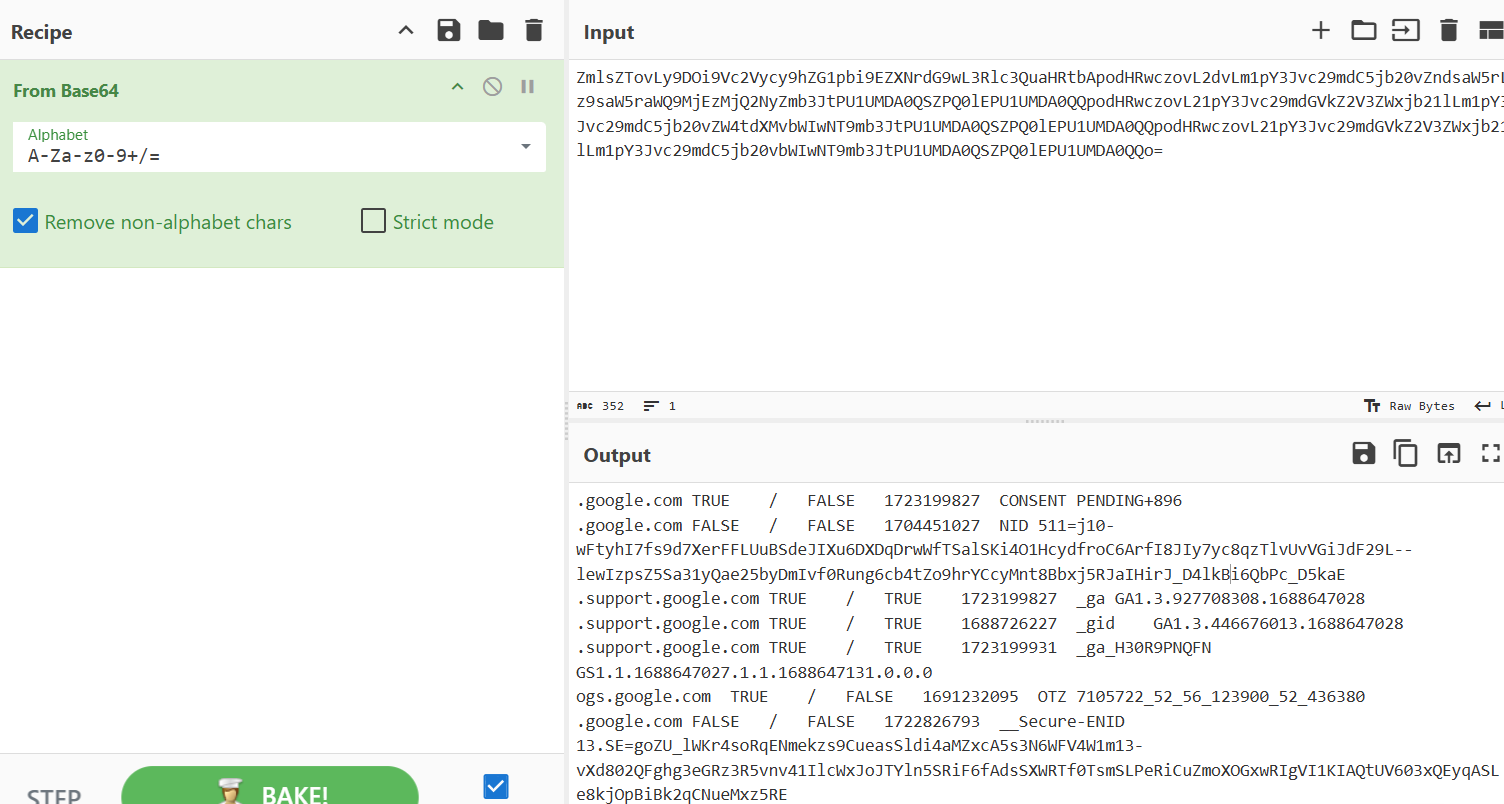Viewport: 1504px width, 804px height.
Task: Add a new input tab
Action: tap(1321, 31)
